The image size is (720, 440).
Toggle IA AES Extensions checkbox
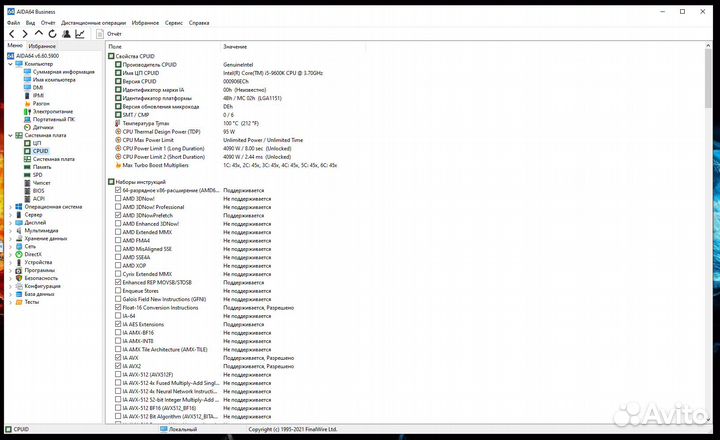(118, 324)
